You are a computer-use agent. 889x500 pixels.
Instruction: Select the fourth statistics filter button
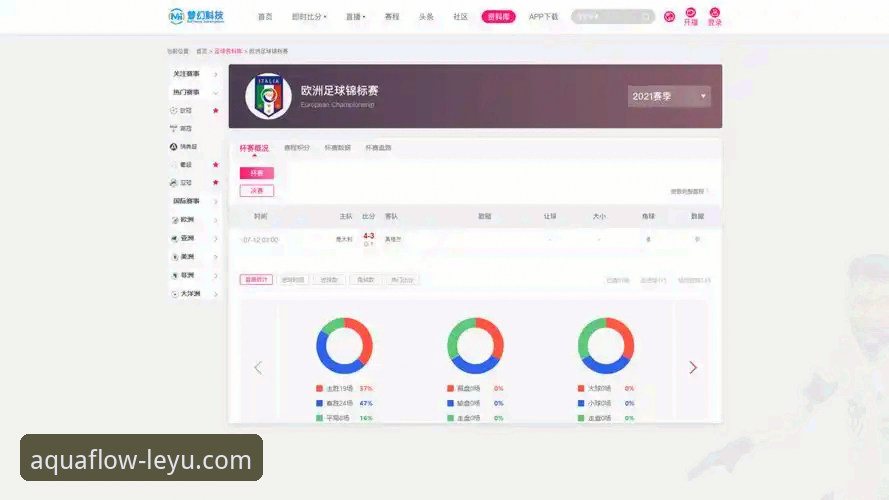click(x=366, y=279)
